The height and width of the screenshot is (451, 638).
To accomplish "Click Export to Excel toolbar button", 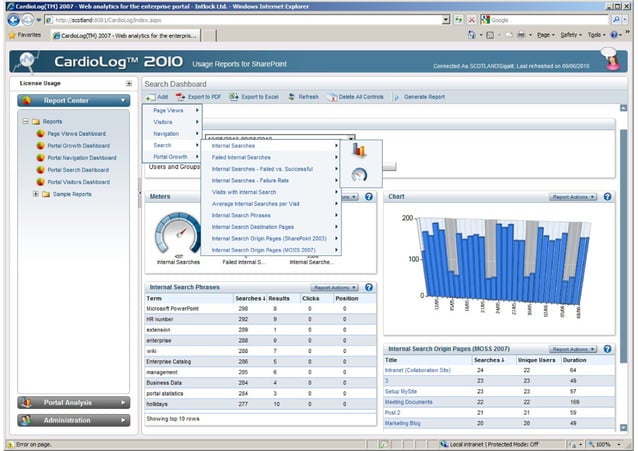I will [254, 97].
